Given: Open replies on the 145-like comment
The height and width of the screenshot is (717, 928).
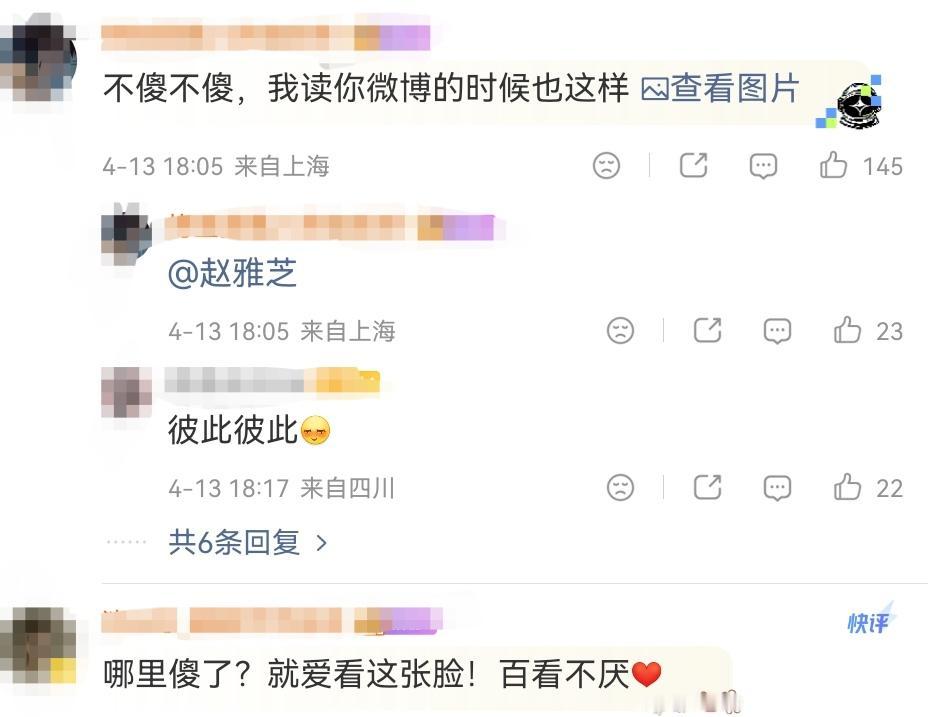Looking at the screenshot, I should [763, 166].
